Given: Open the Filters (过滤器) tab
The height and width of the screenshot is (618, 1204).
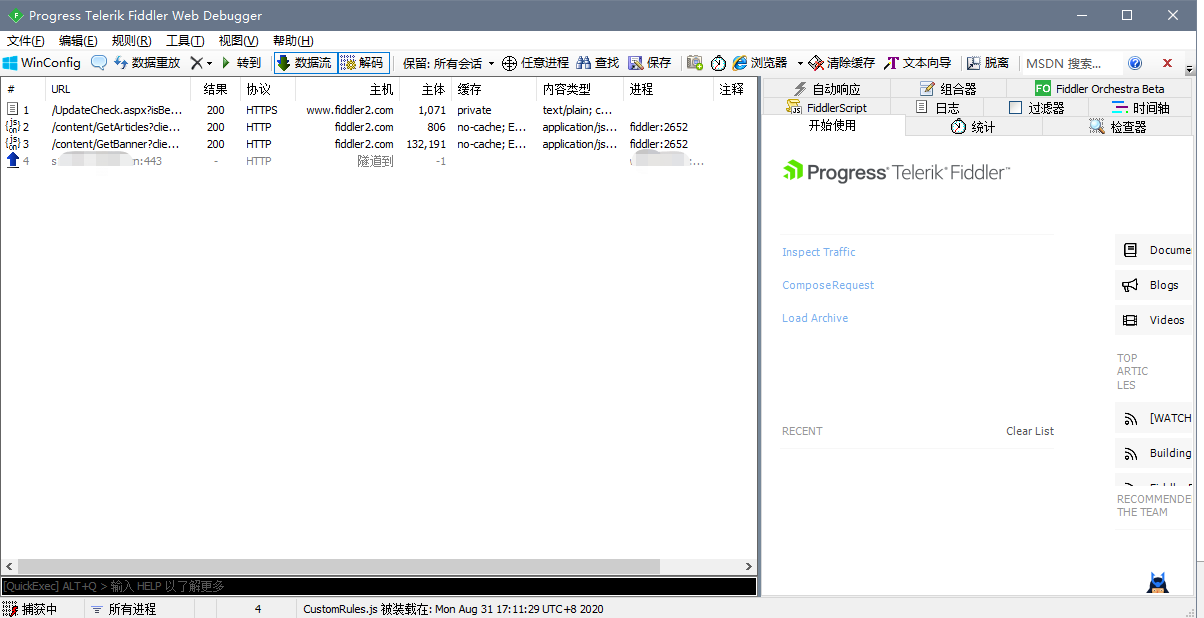Looking at the screenshot, I should pyautogui.click(x=1036, y=108).
